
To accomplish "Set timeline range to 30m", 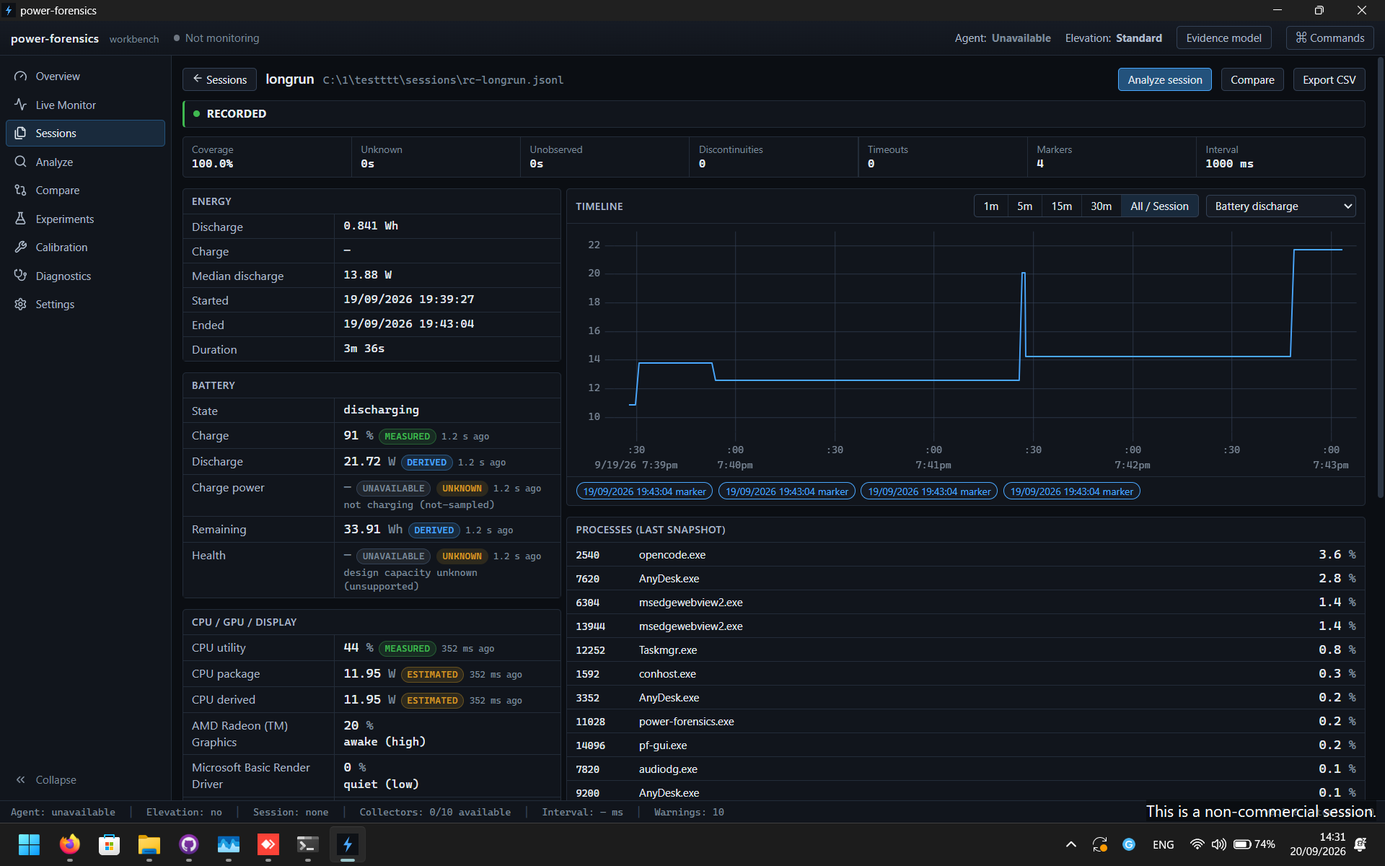I will [x=1101, y=206].
